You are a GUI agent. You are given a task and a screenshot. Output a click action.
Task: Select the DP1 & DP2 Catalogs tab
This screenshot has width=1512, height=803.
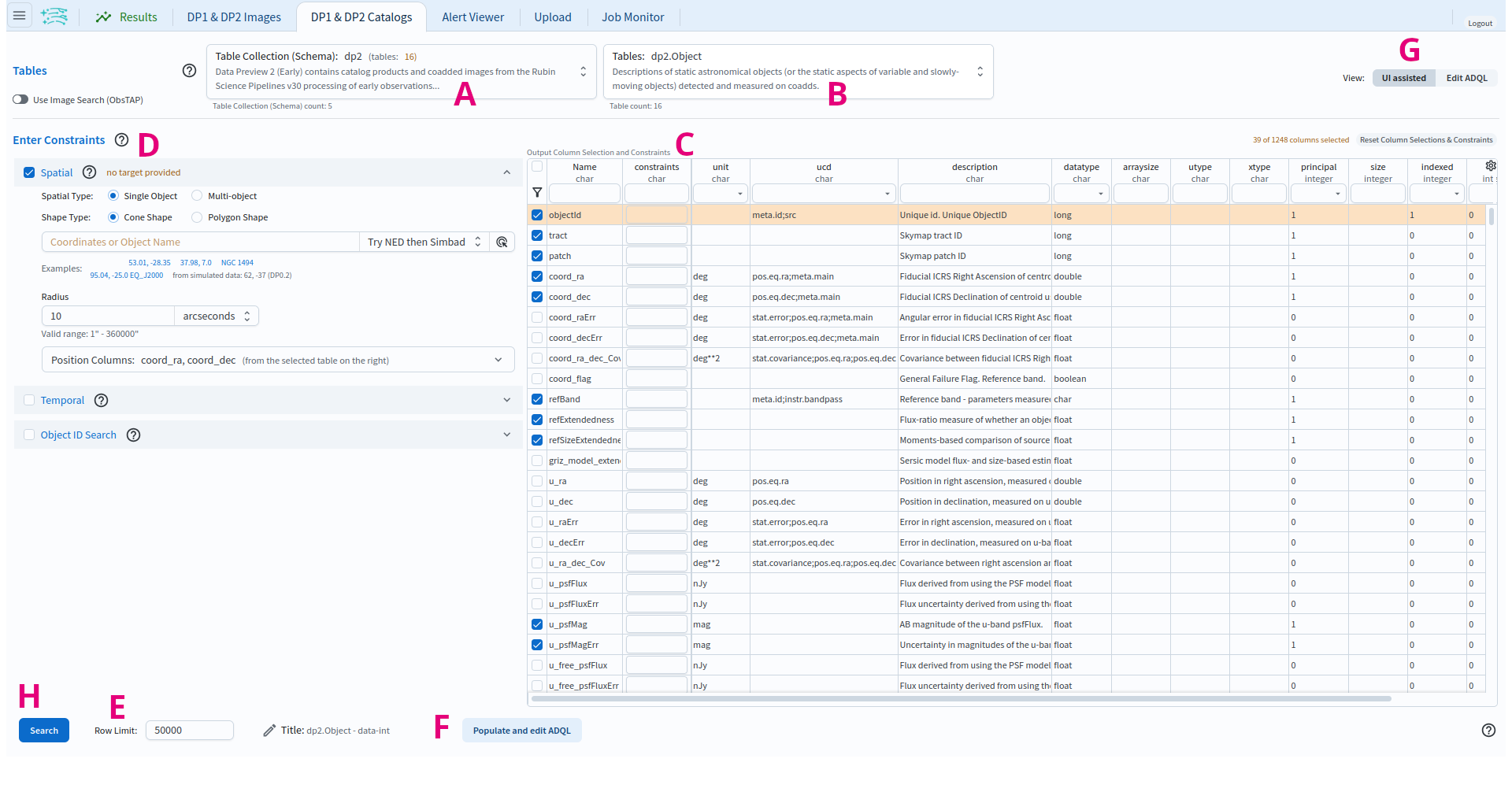pyautogui.click(x=361, y=17)
